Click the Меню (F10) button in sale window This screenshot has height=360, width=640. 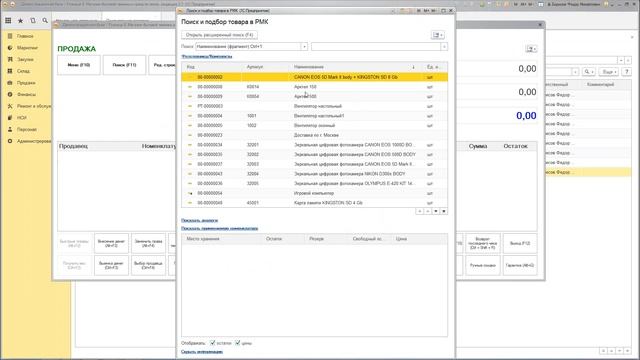79,65
